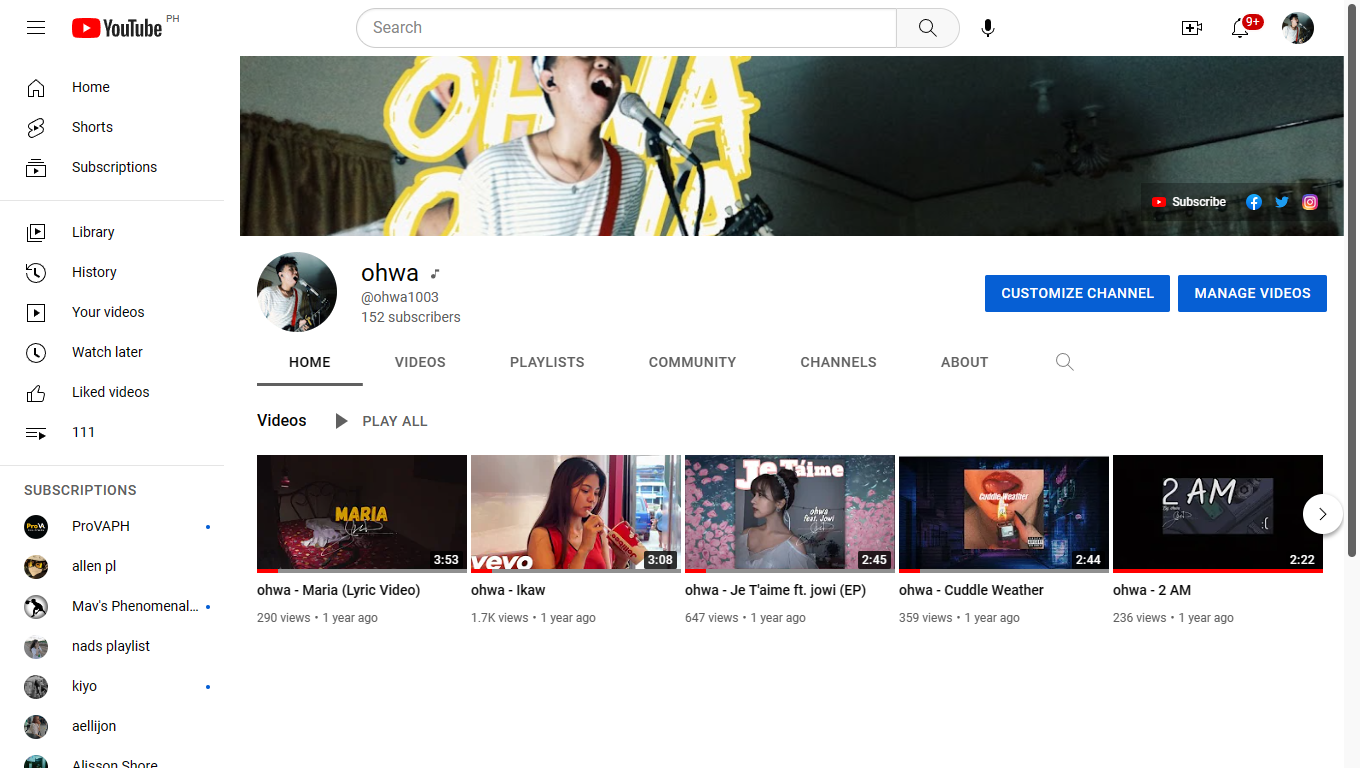Open History in the sidebar

pyautogui.click(x=112, y=272)
